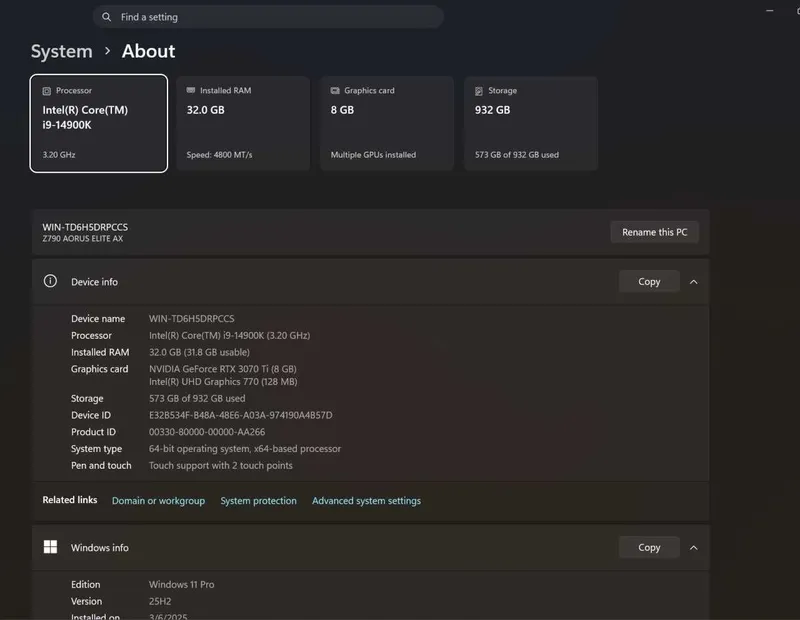
Task: Click the search magnifier icon
Action: pyautogui.click(x=106, y=17)
